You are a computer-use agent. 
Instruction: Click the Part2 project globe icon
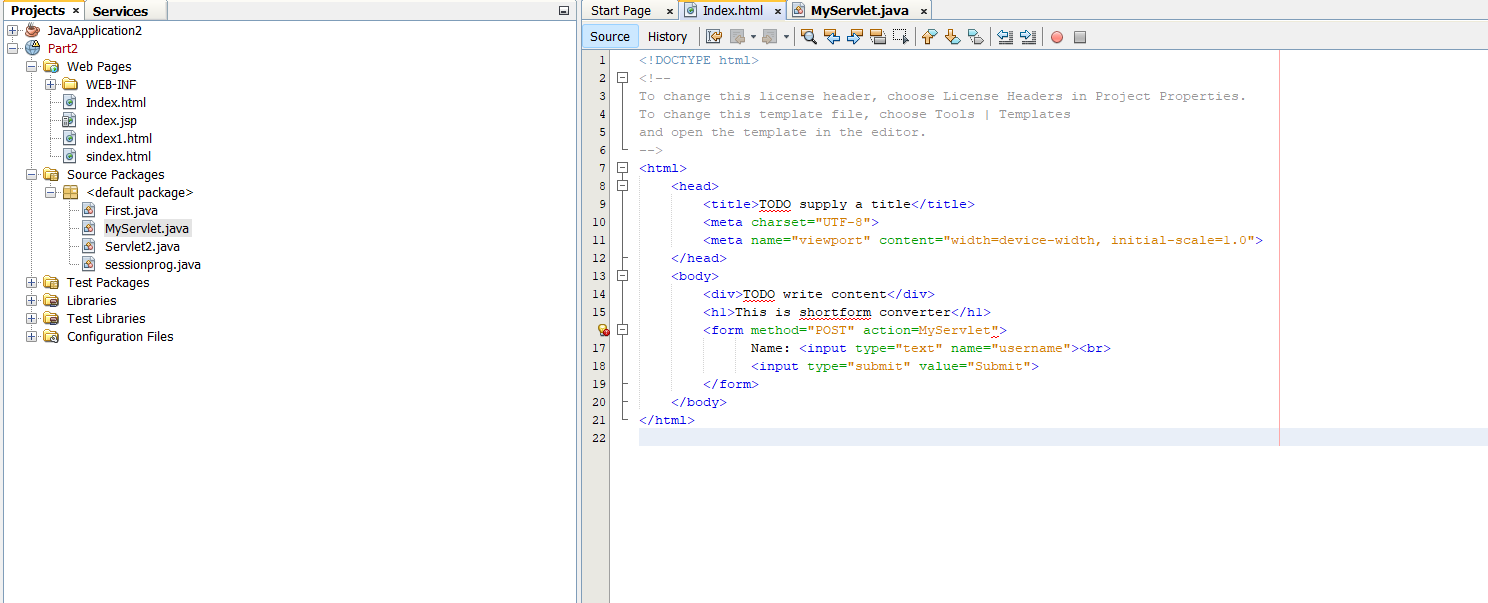tap(32, 48)
